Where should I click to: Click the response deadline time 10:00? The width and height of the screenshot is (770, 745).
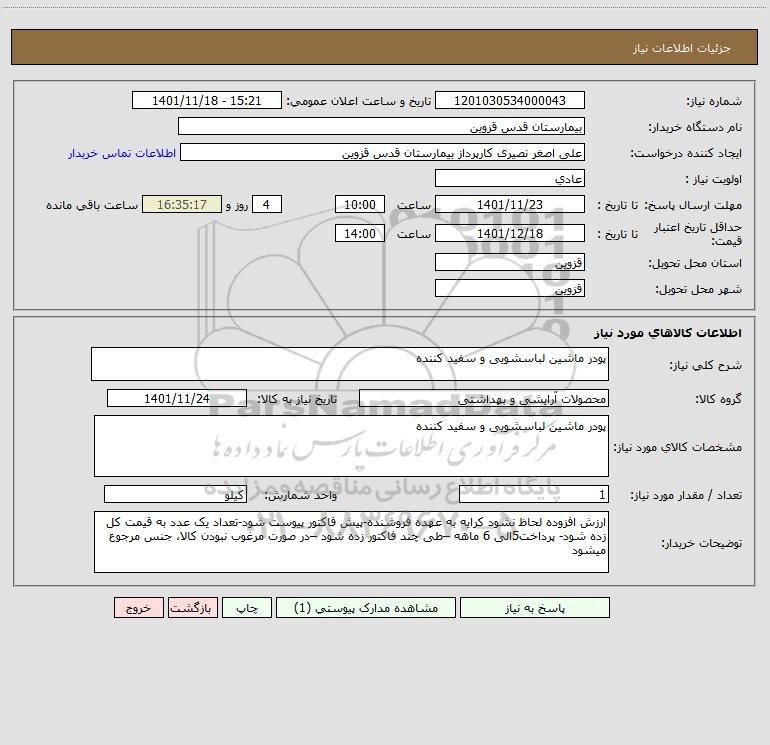coord(359,204)
